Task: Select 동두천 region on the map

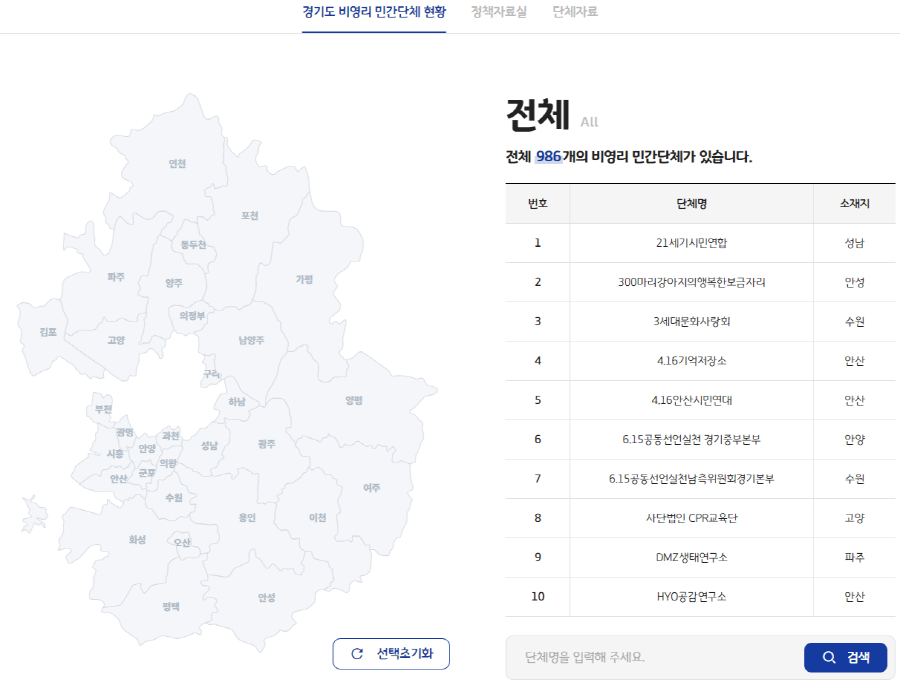Action: point(193,245)
